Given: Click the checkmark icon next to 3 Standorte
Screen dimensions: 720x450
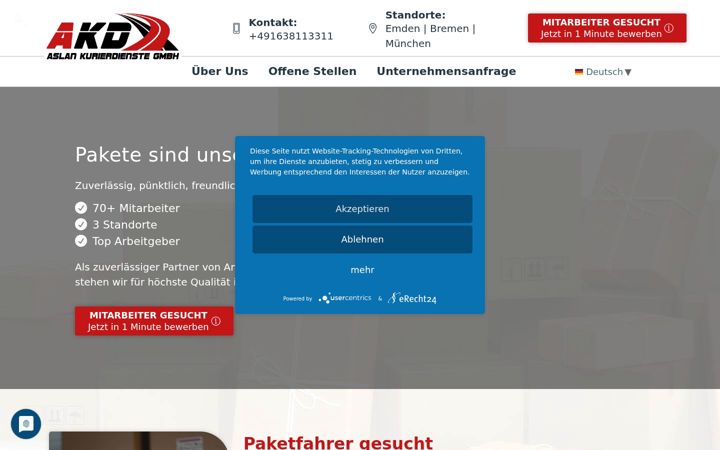Looking at the screenshot, I should pyautogui.click(x=81, y=225).
